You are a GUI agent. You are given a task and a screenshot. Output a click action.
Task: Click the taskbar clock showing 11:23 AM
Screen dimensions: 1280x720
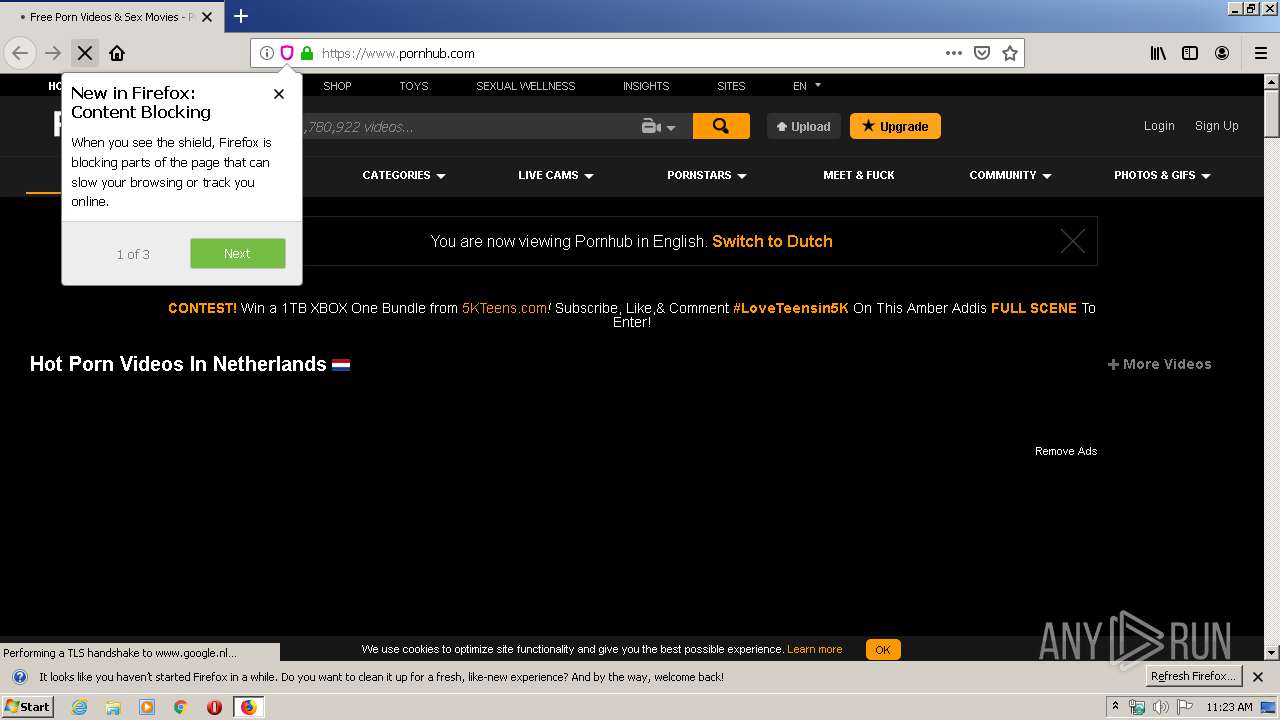click(1229, 707)
